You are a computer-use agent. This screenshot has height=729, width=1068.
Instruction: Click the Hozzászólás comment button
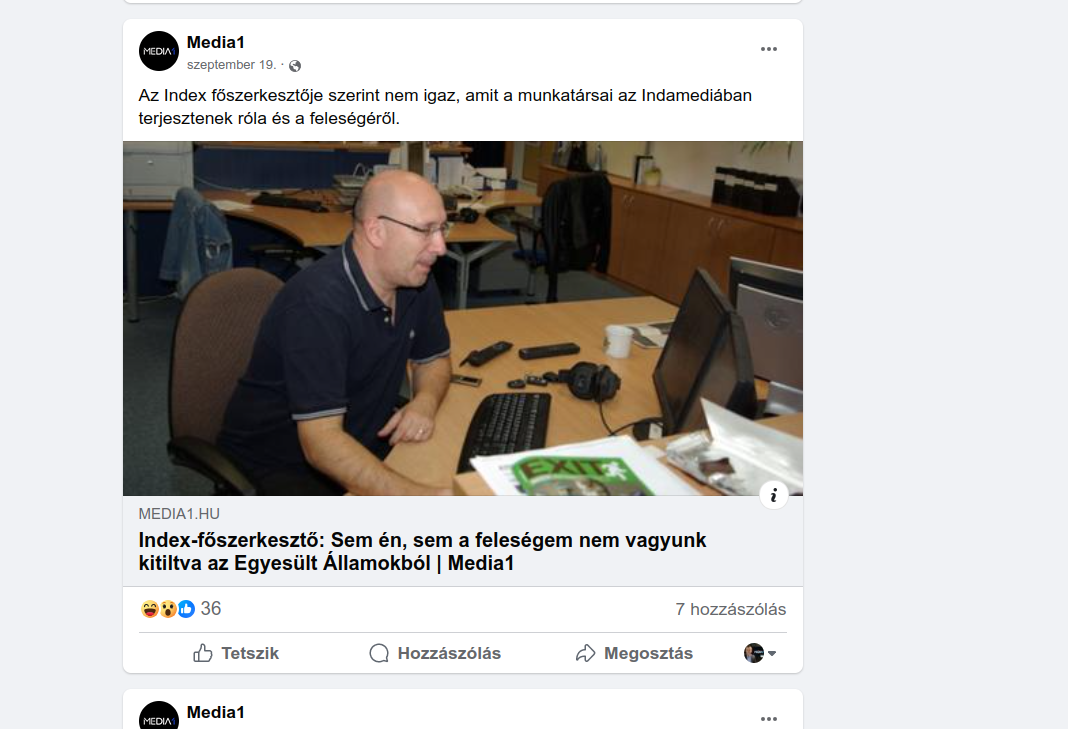click(435, 653)
